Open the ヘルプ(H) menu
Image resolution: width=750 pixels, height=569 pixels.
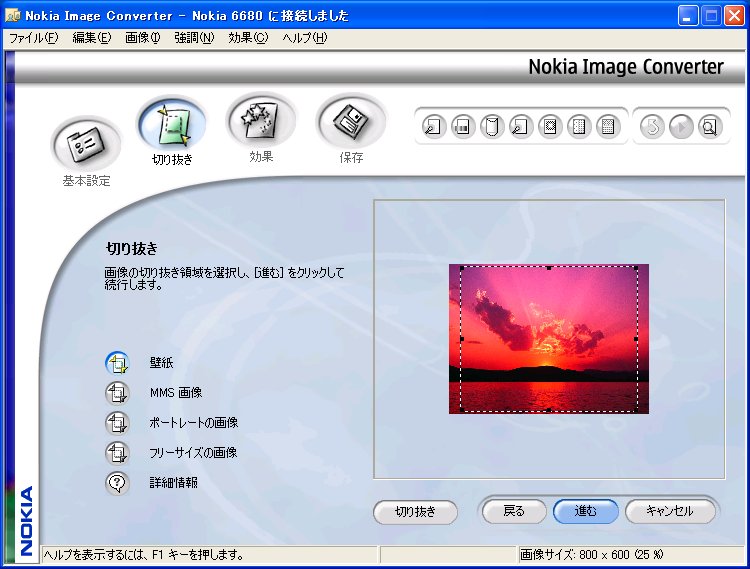(305, 38)
